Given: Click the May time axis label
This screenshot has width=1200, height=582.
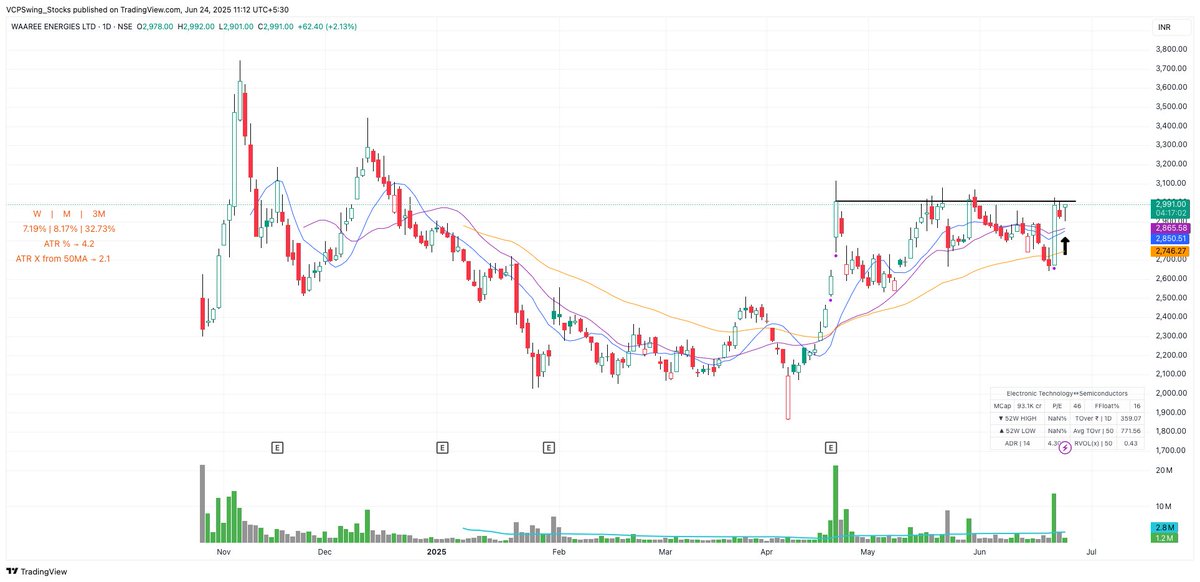Looking at the screenshot, I should (x=868, y=552).
